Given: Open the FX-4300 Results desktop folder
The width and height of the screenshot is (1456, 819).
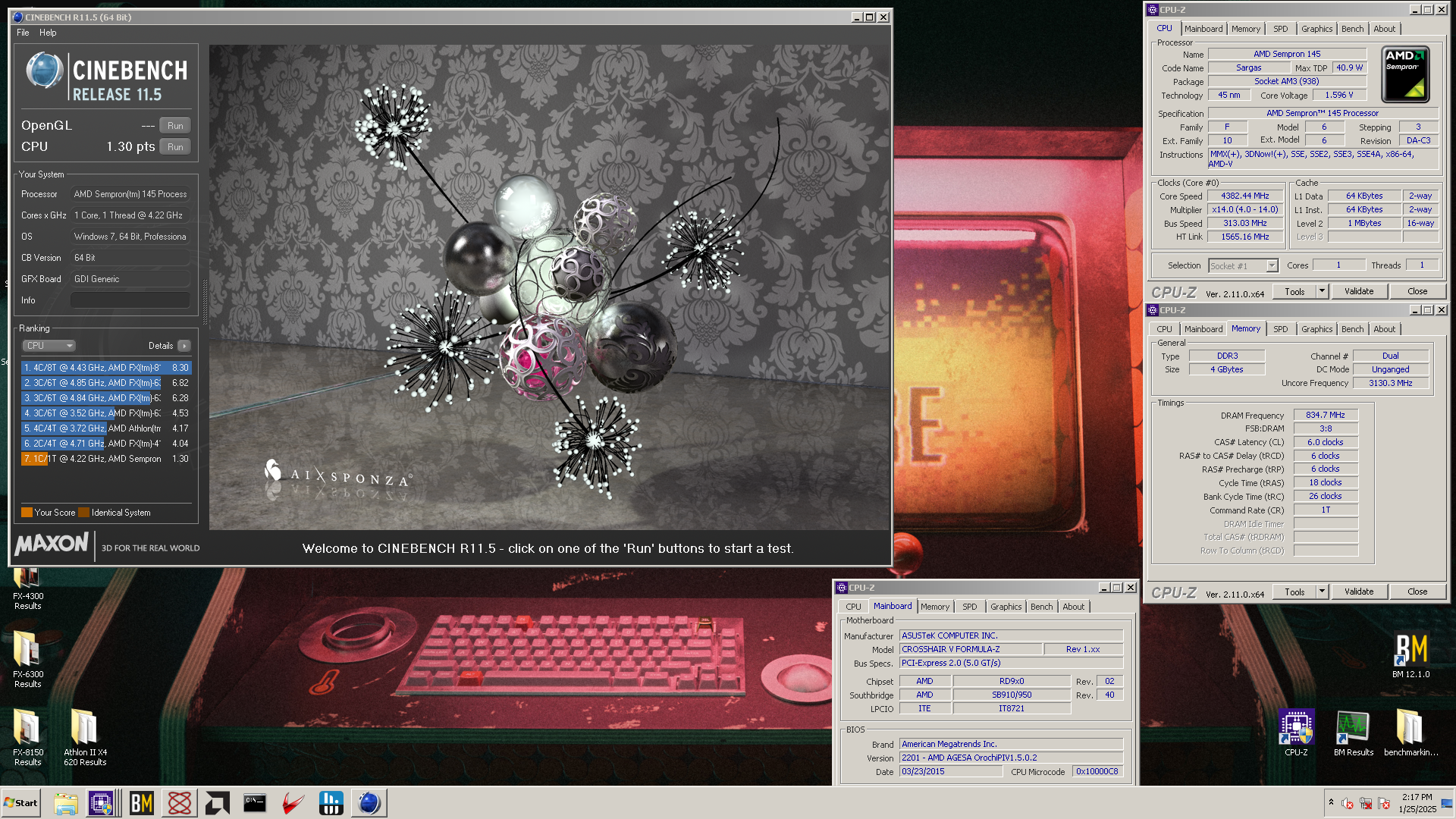Looking at the screenshot, I should 27,589.
